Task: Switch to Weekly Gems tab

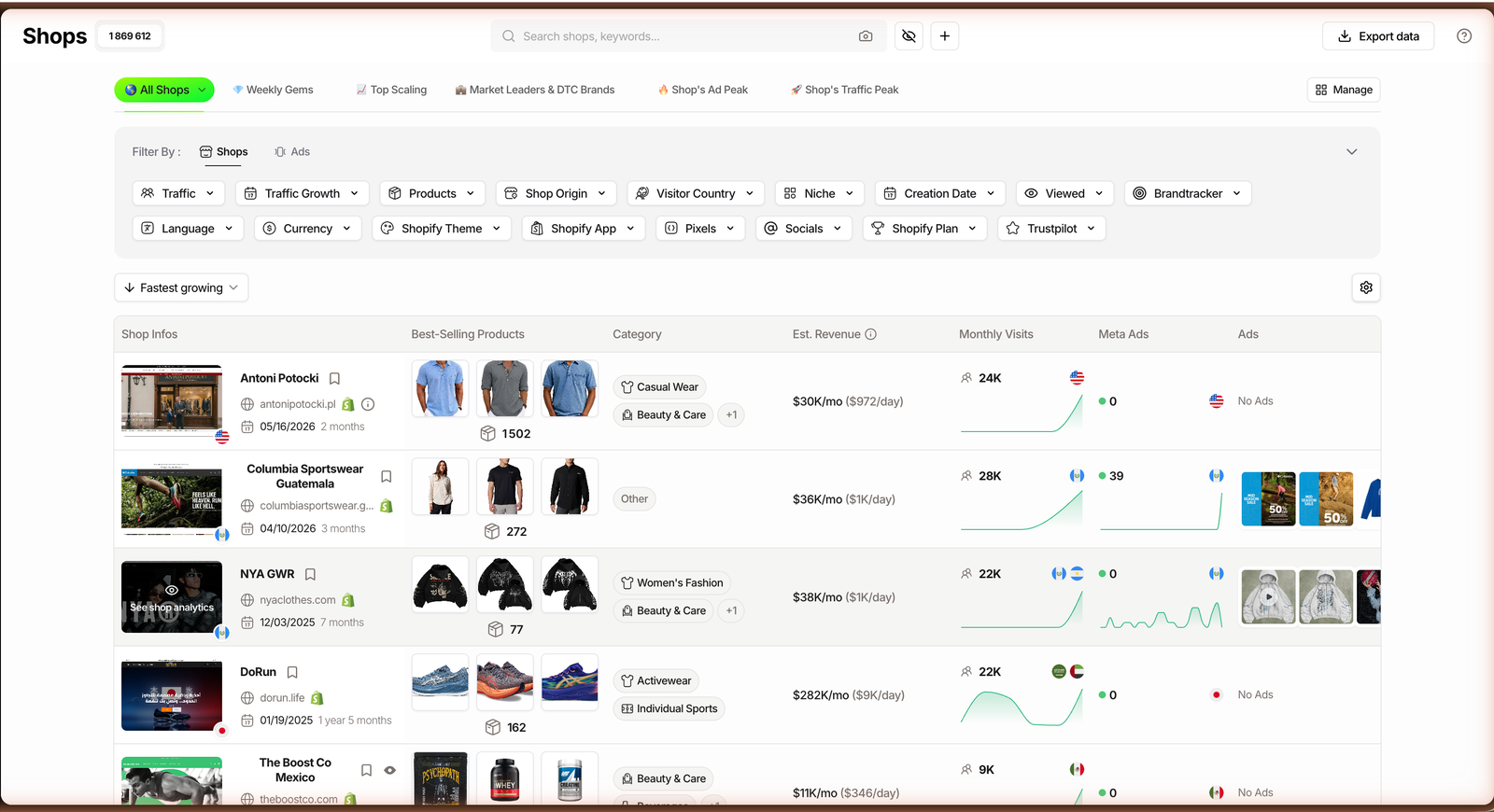Action: [273, 90]
